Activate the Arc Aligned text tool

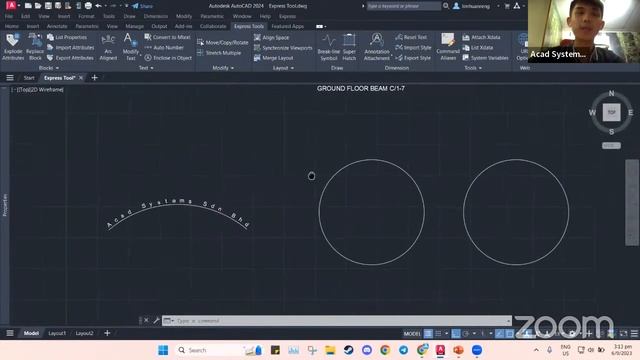[108, 47]
